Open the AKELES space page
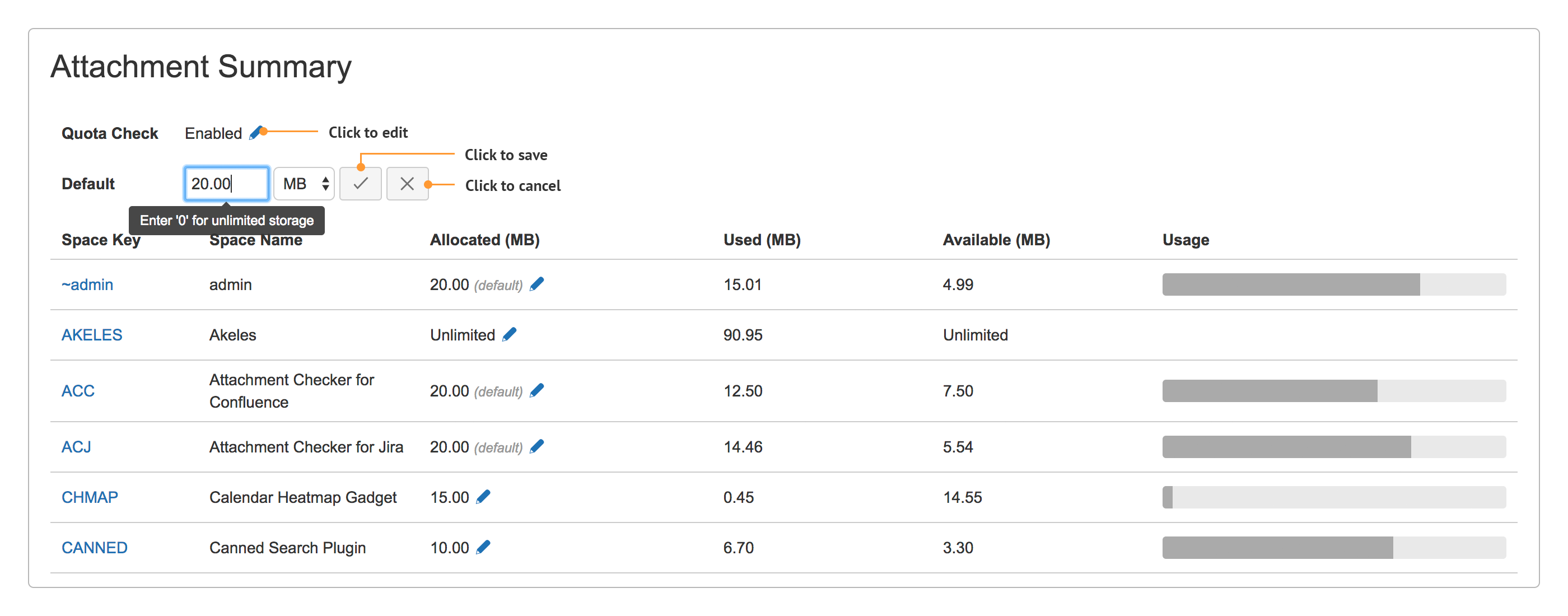 (91, 334)
